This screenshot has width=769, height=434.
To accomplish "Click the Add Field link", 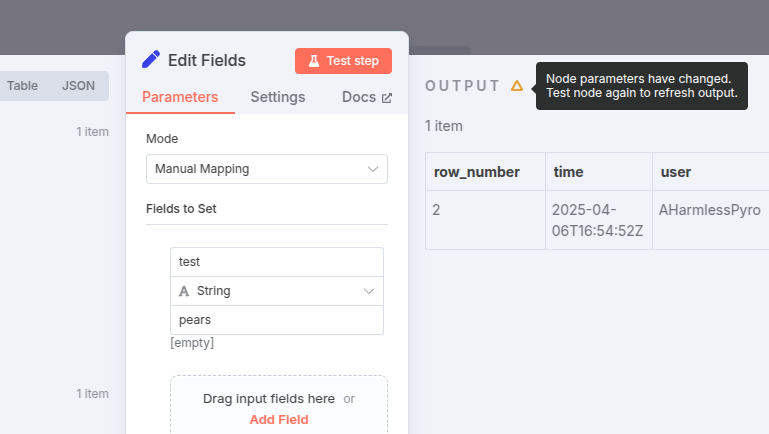I will click(279, 420).
